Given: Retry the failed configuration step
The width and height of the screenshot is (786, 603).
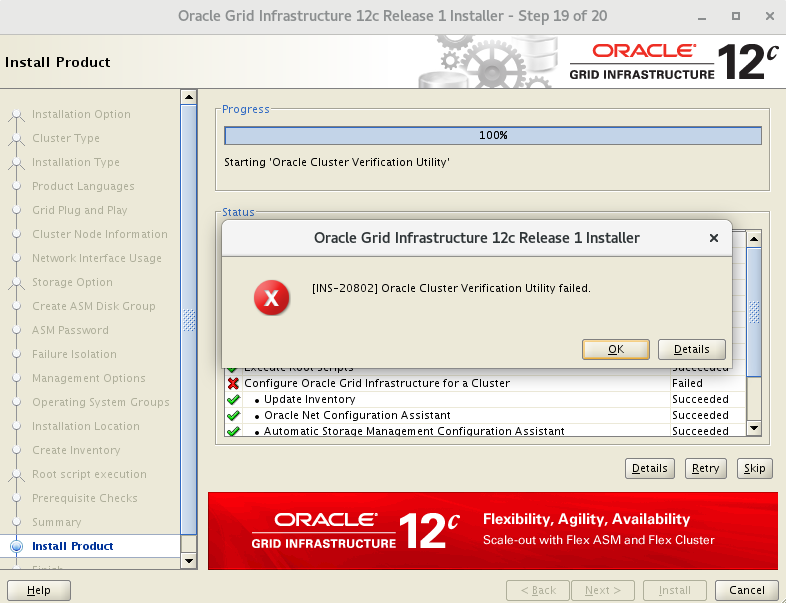Looking at the screenshot, I should click(x=705, y=468).
